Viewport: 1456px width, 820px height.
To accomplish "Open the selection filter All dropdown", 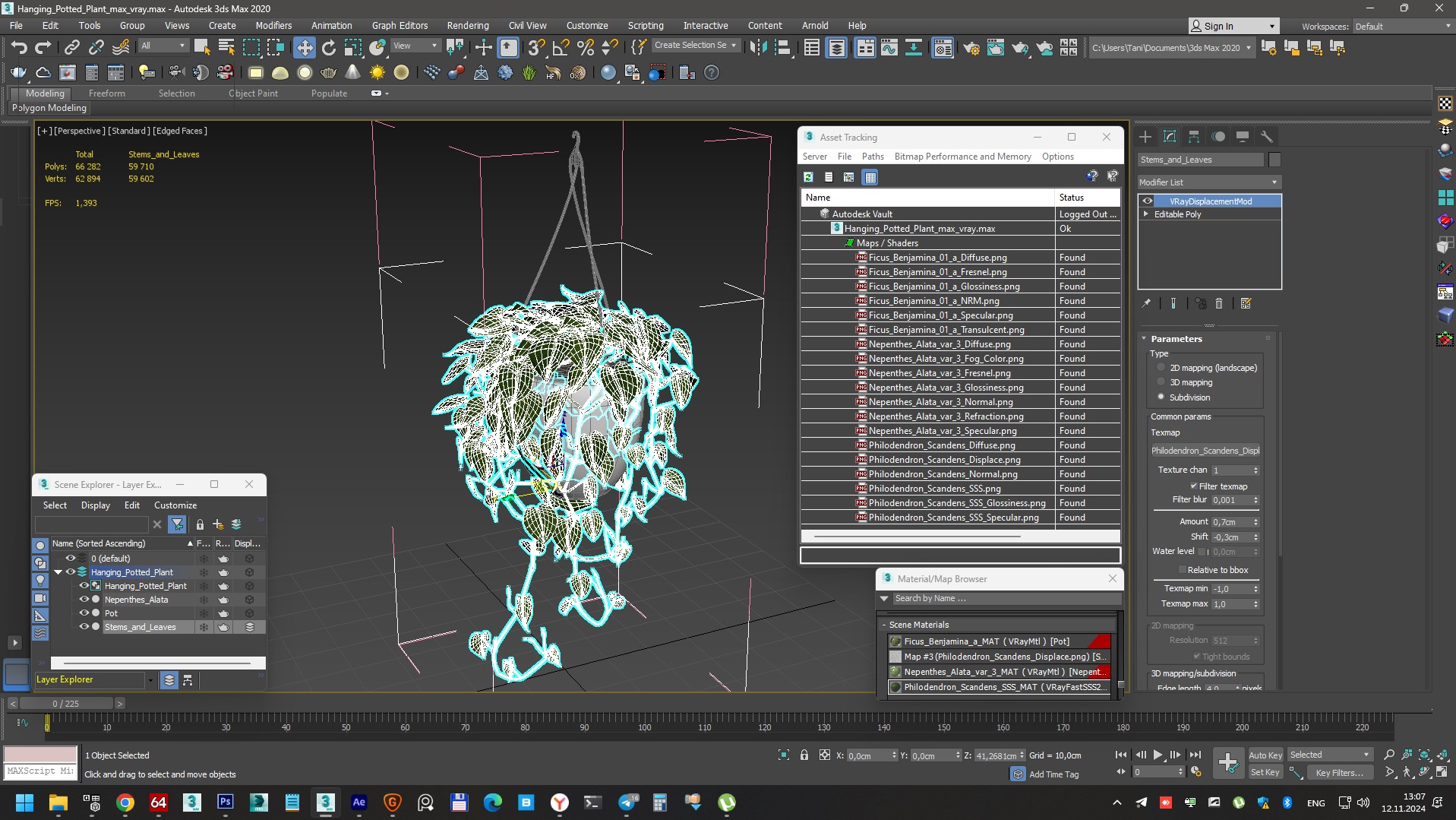I will 163,46.
